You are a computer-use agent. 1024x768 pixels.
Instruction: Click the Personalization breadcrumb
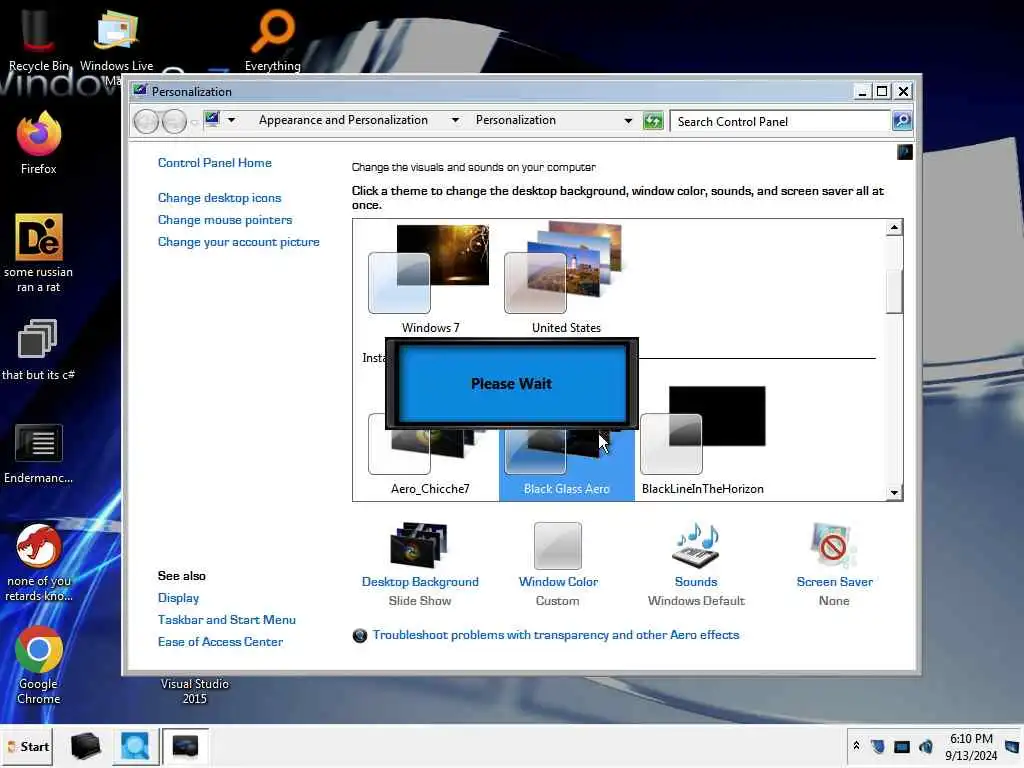click(x=516, y=120)
